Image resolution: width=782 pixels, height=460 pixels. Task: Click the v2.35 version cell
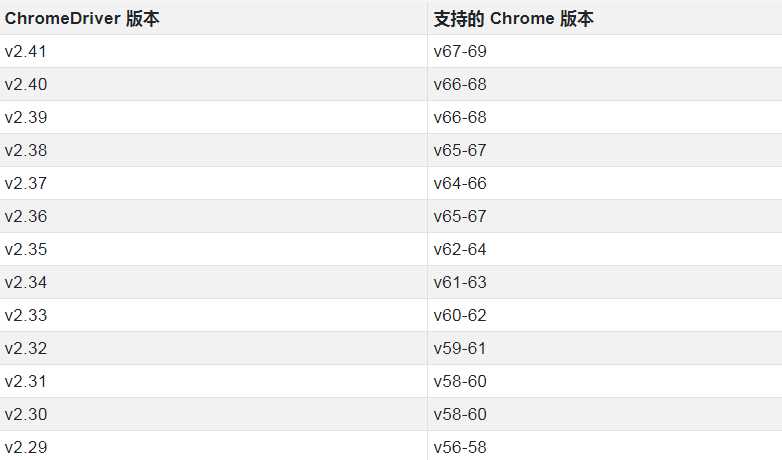pyautogui.click(x=213, y=249)
